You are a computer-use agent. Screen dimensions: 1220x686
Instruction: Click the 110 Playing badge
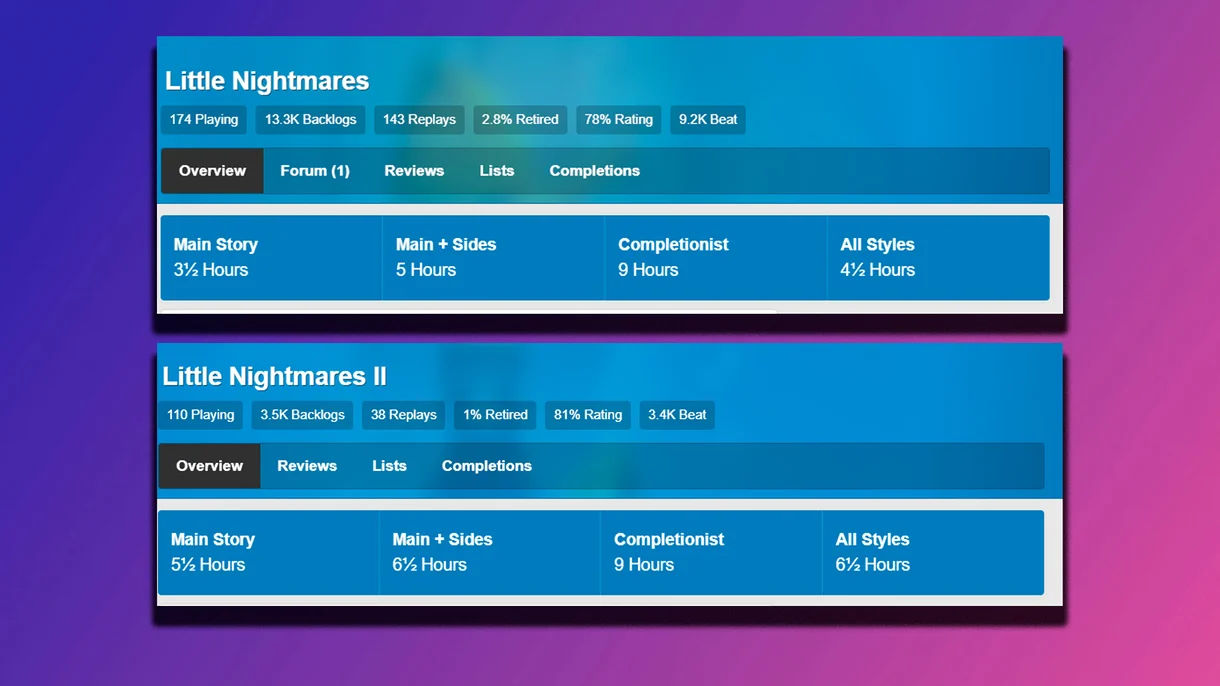[x=200, y=415]
